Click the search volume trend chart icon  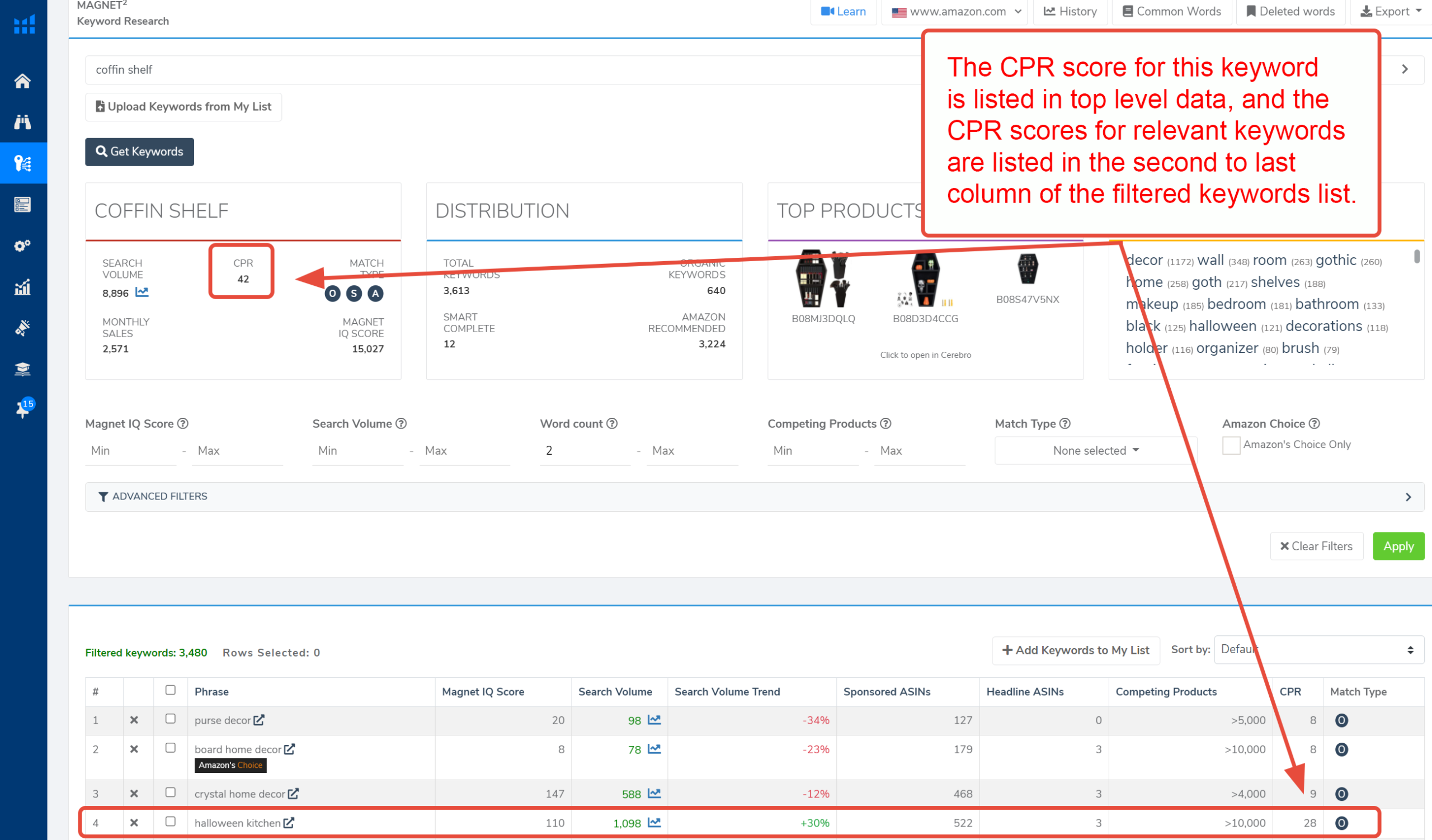click(142, 292)
